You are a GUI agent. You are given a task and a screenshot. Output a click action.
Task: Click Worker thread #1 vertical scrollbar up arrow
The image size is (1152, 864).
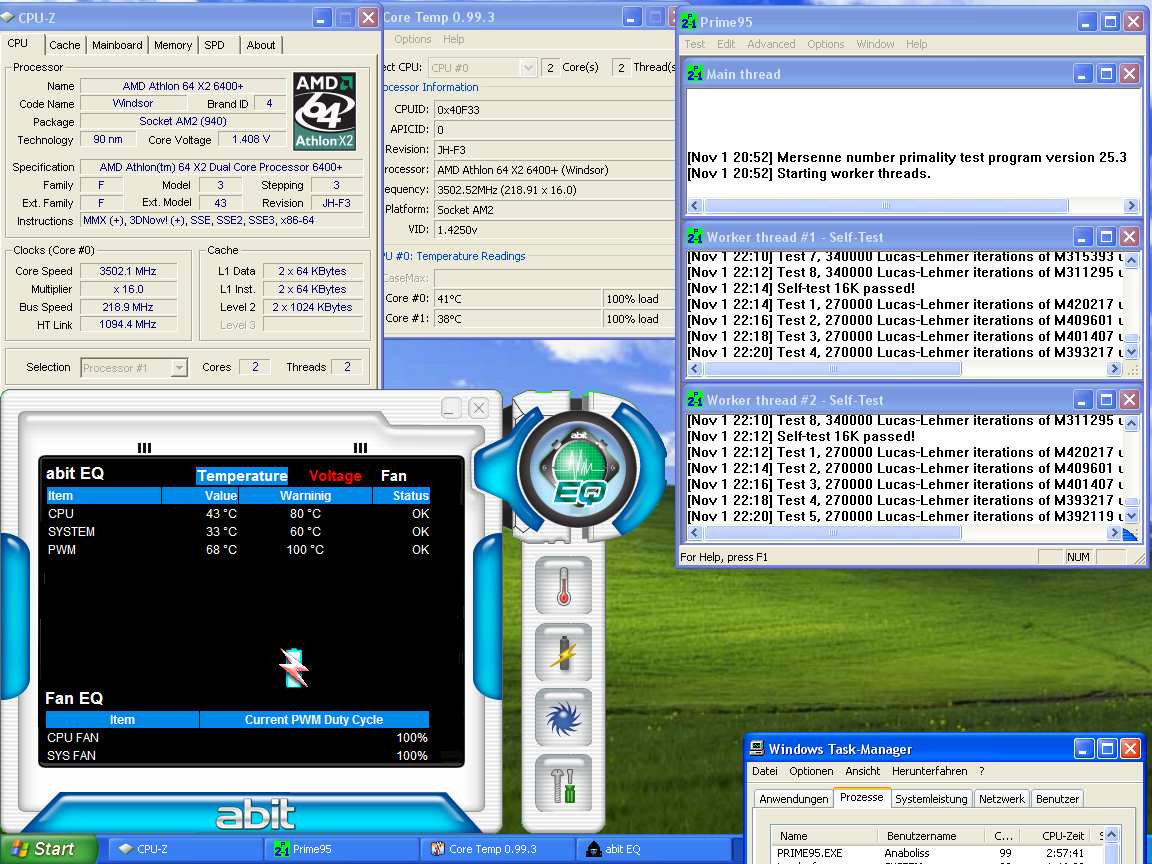coord(1131,259)
